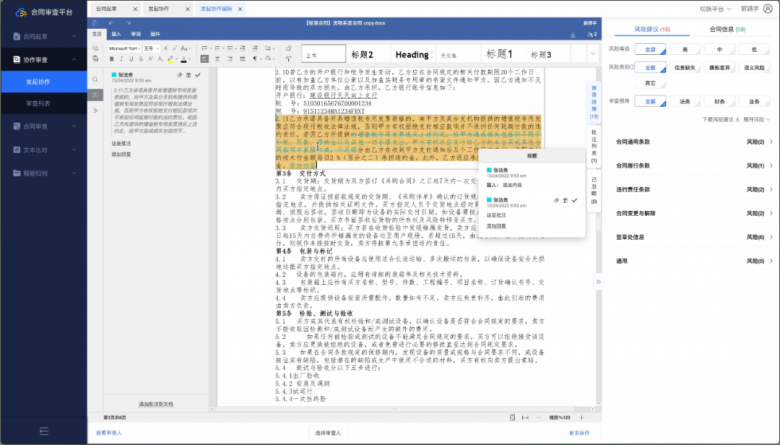This screenshot has width=780, height=445.
Task: Select the 信息缺失 risk category filter
Action: [x=685, y=68]
